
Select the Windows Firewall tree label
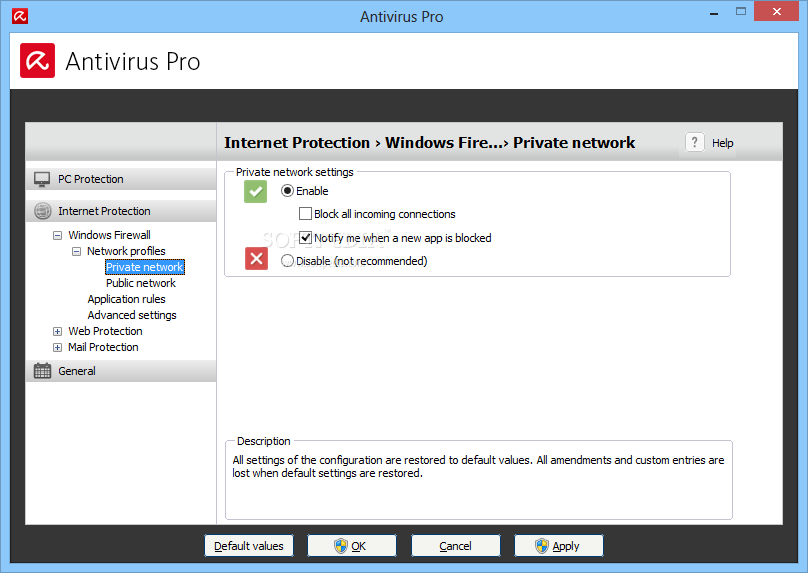click(109, 235)
